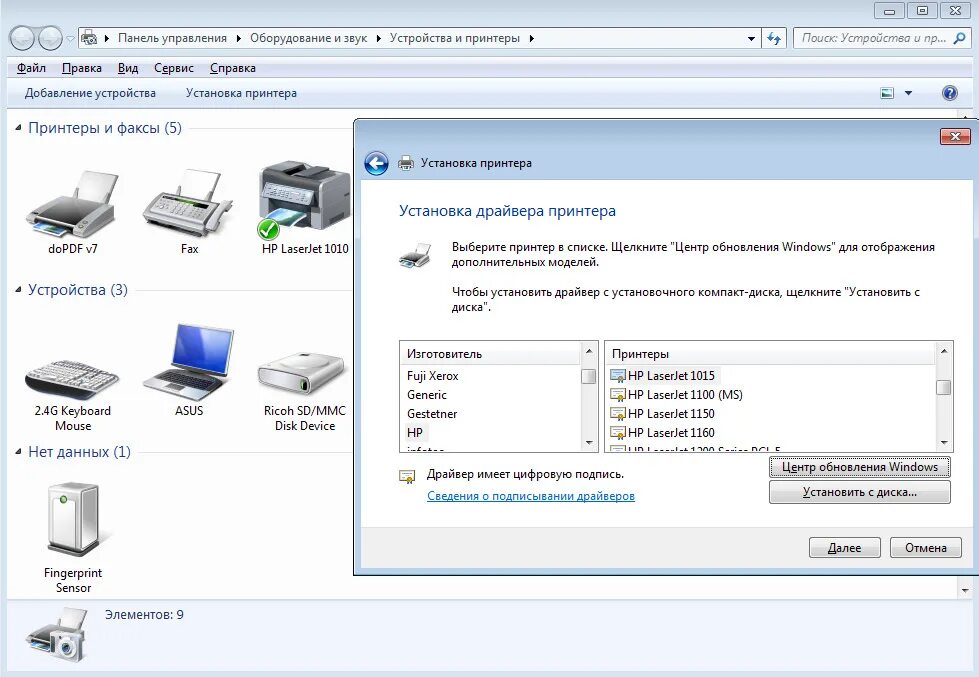Click the certificate icon next to HP LaserJet 1160
Viewport: 979px width, 677px height.
pos(617,432)
